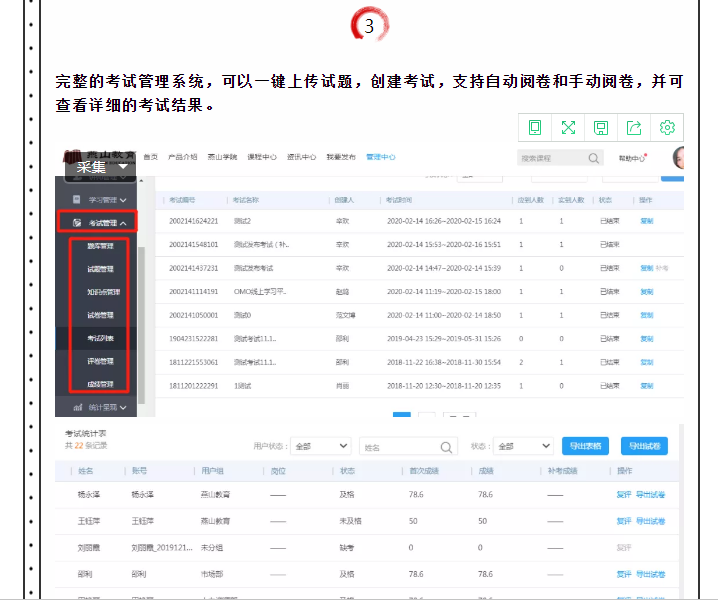Image resolution: width=718 pixels, height=600 pixels.
Task: Click 复评 in 邵利 row
Action: click(624, 574)
